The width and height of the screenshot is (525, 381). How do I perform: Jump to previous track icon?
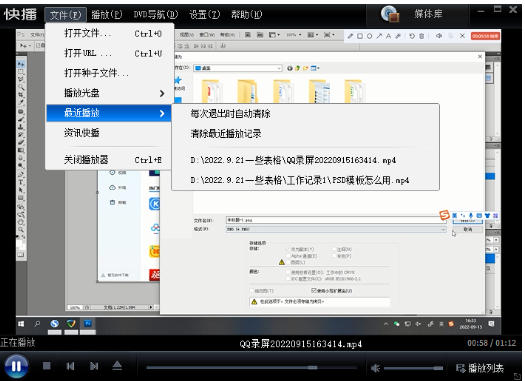point(70,366)
